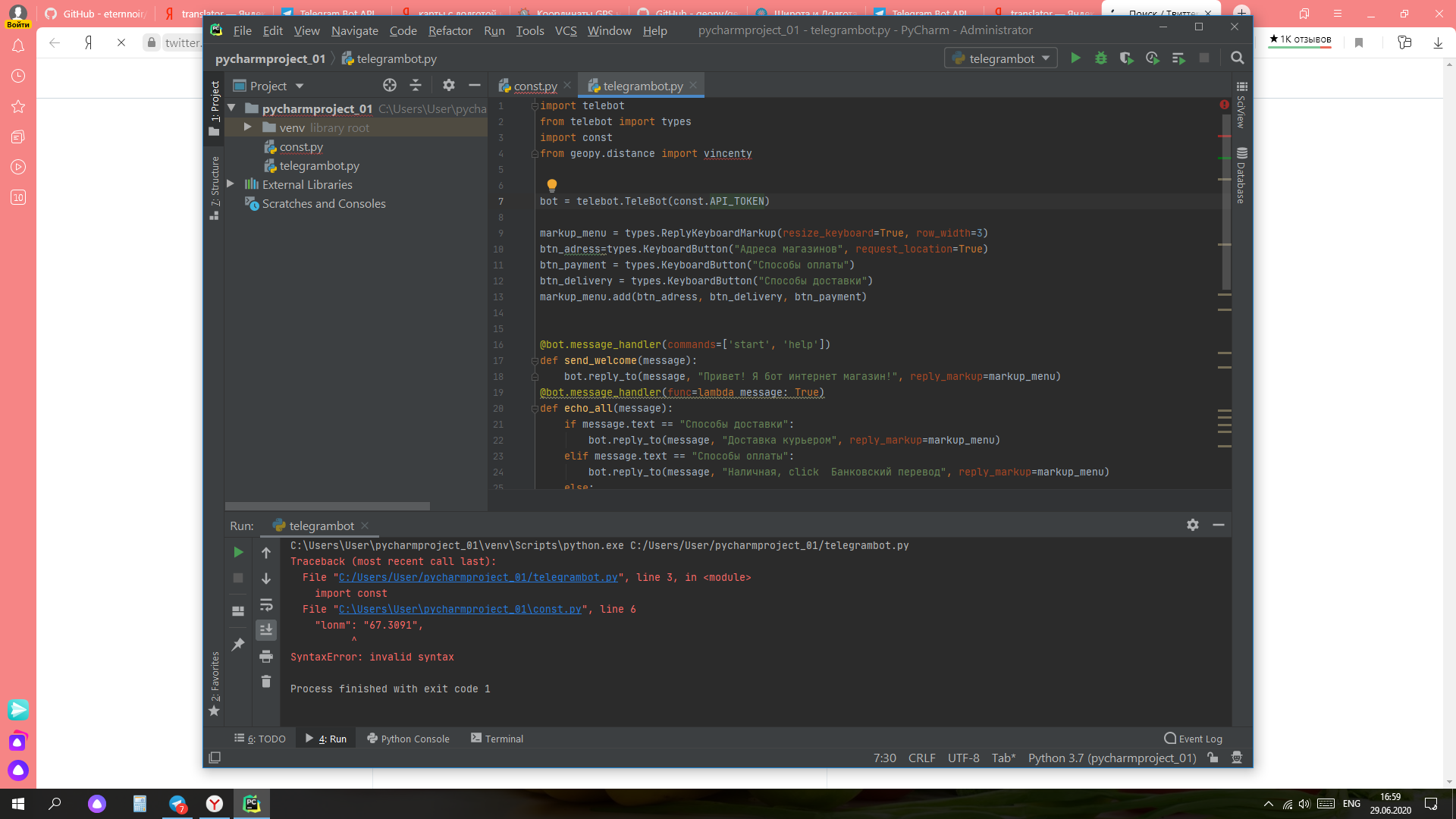Run with coverage icon in the toolbar

click(1127, 58)
